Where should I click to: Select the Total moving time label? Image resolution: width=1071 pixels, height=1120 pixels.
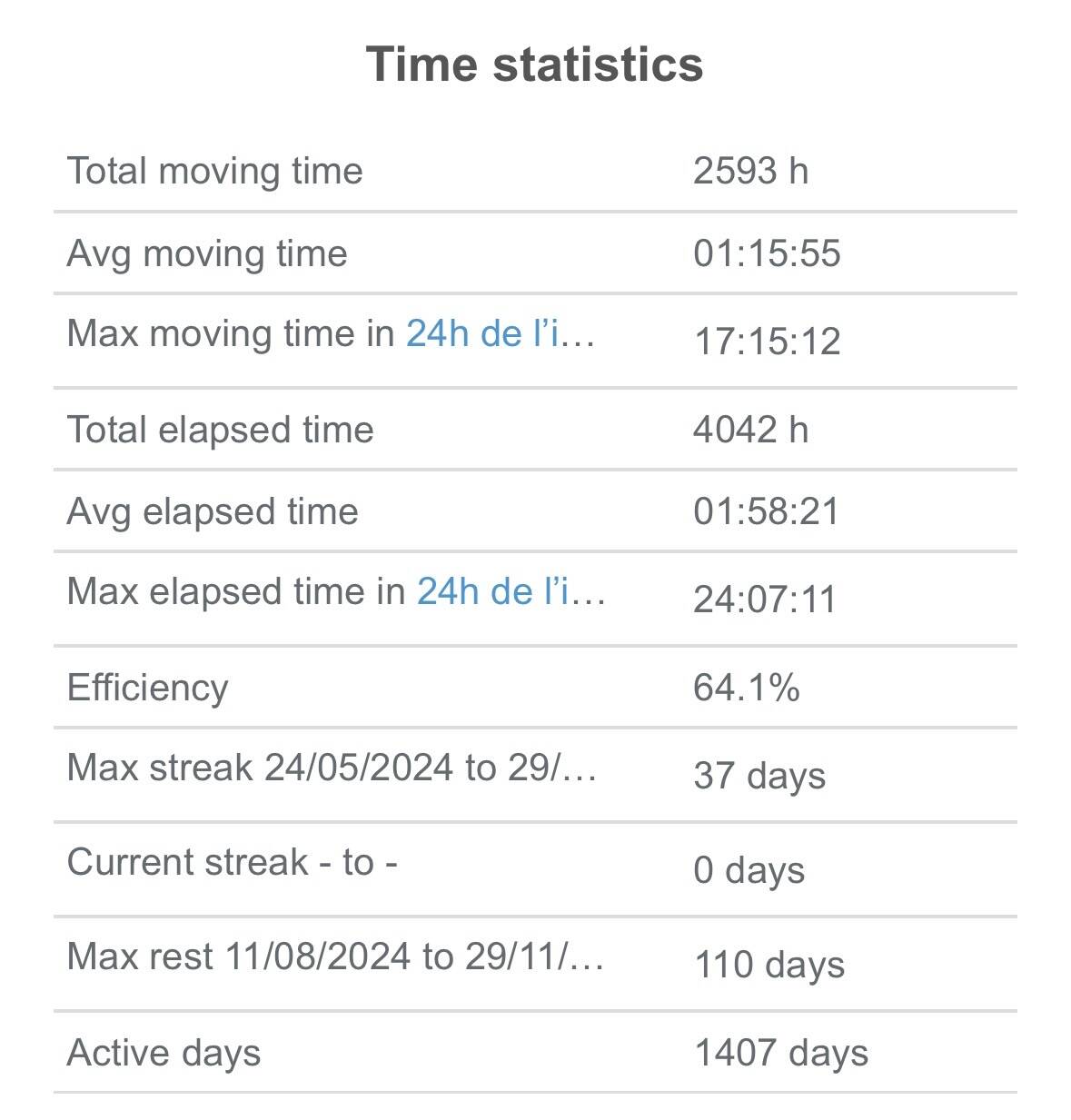[215, 171]
